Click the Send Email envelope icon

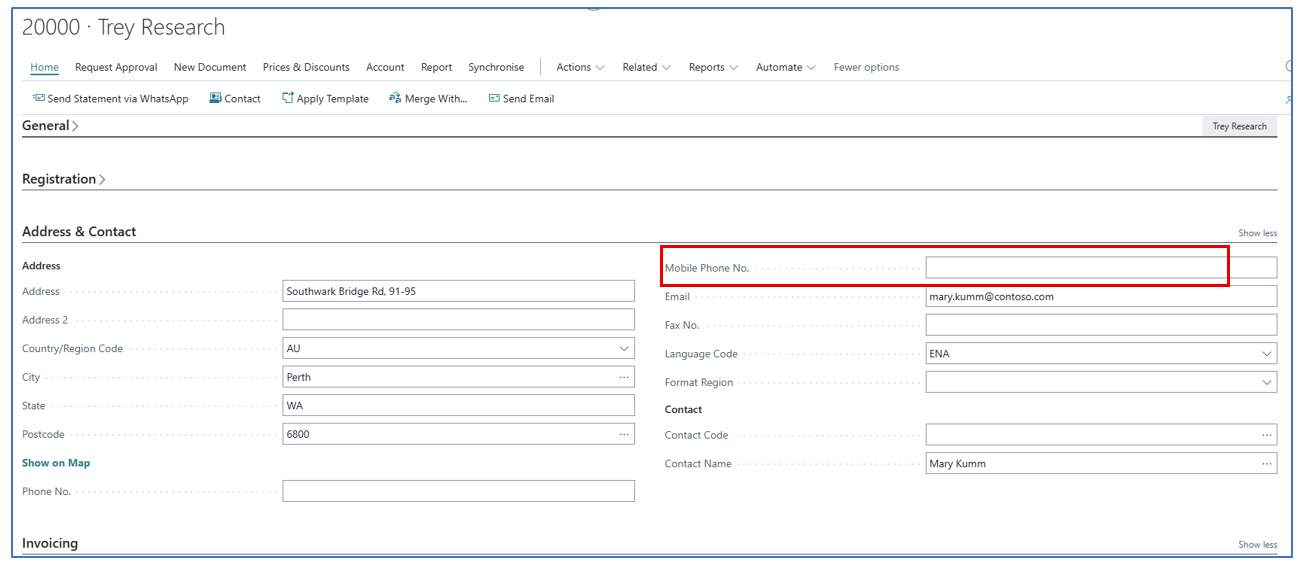[494, 98]
